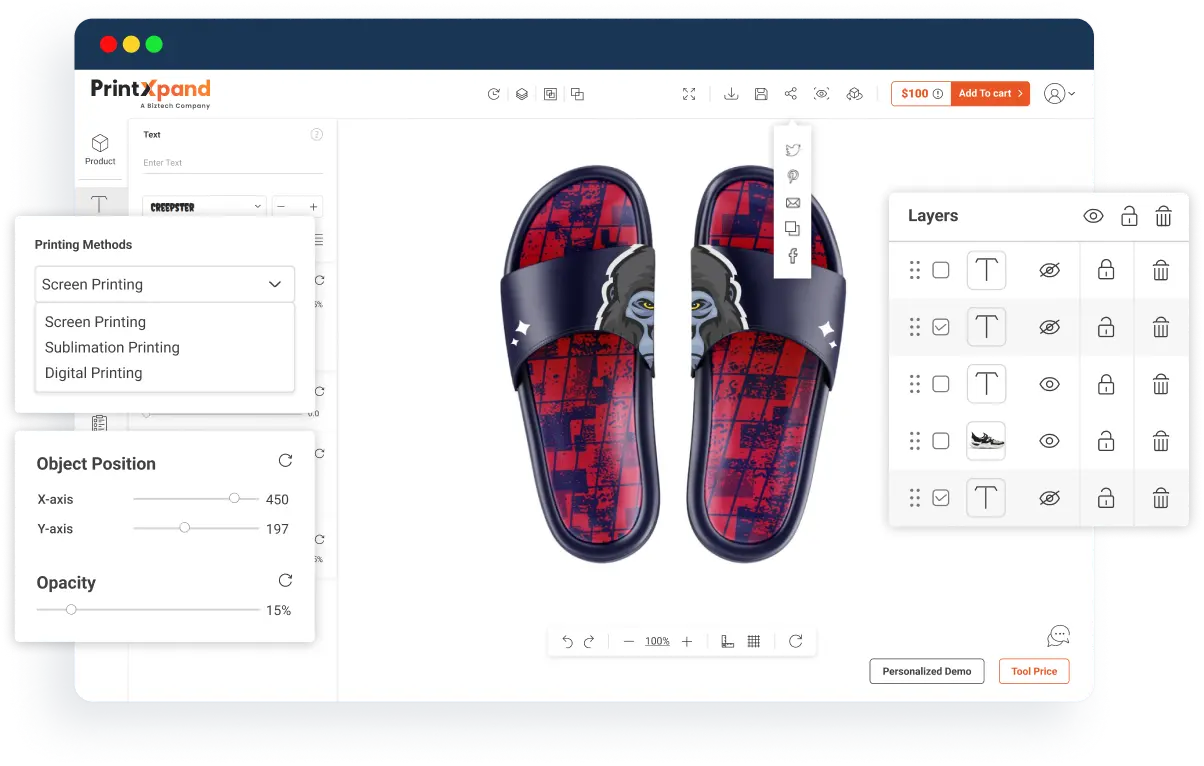Open the preview eye icon in top toolbar
Screen dimensions: 1204x766
[822, 94]
